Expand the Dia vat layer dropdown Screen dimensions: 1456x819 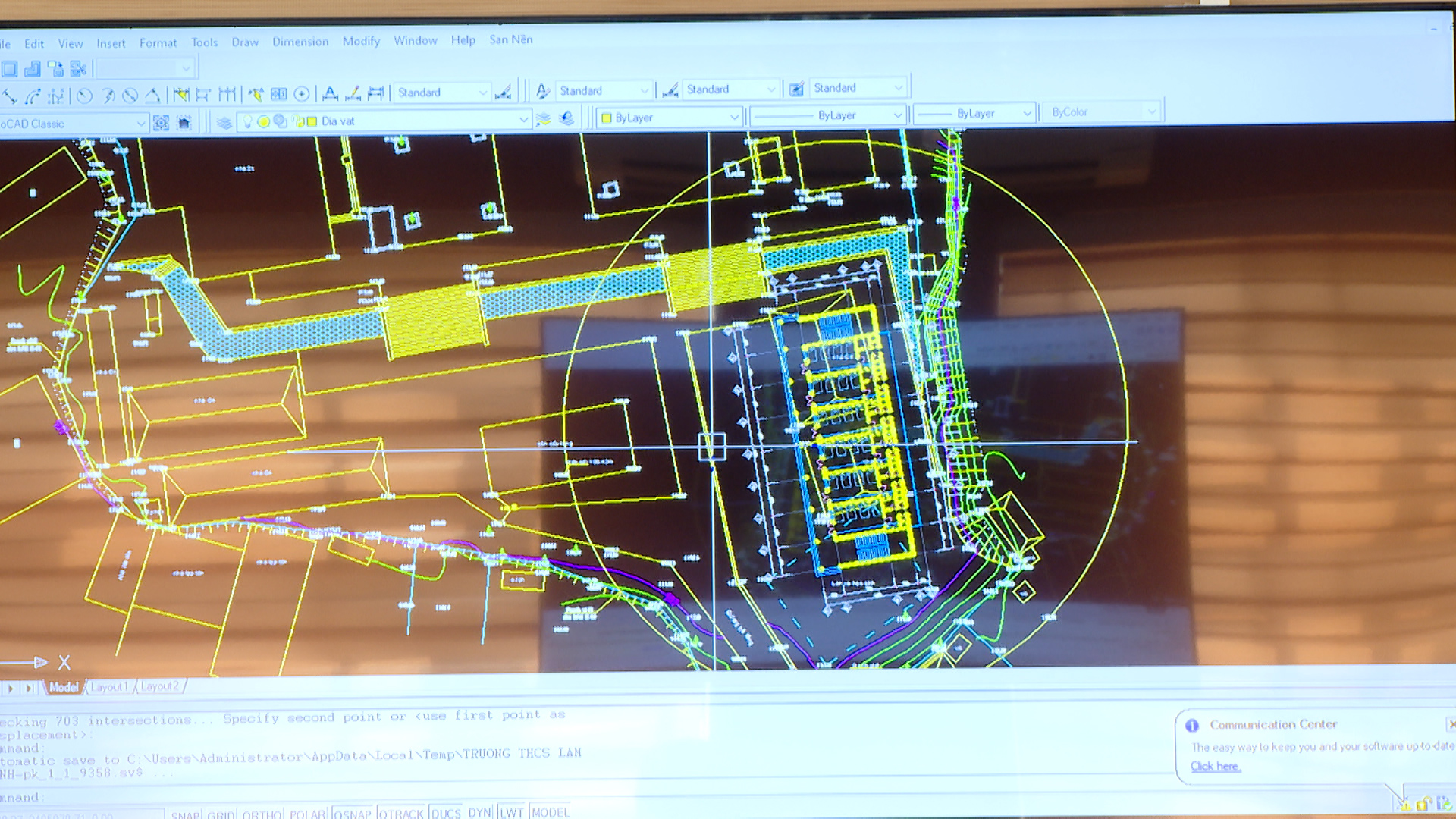coord(523,120)
